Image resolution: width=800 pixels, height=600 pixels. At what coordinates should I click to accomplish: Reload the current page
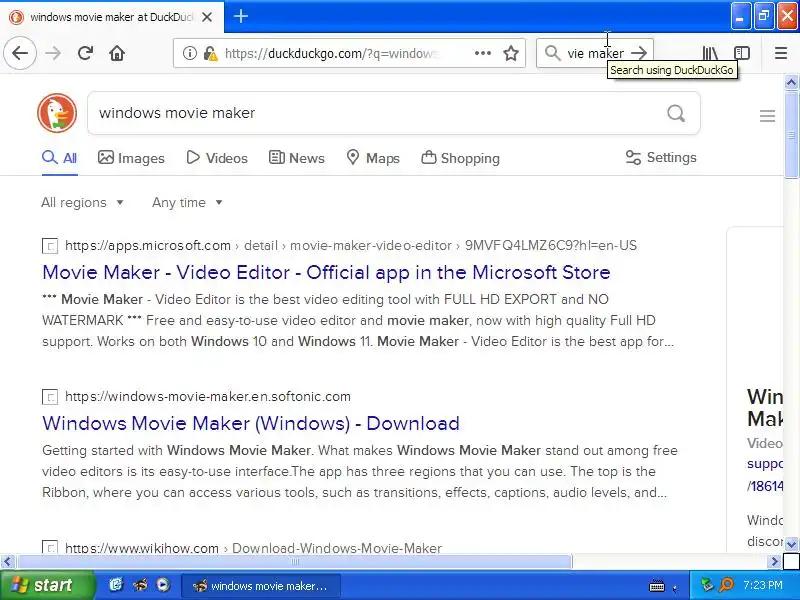tap(85, 53)
